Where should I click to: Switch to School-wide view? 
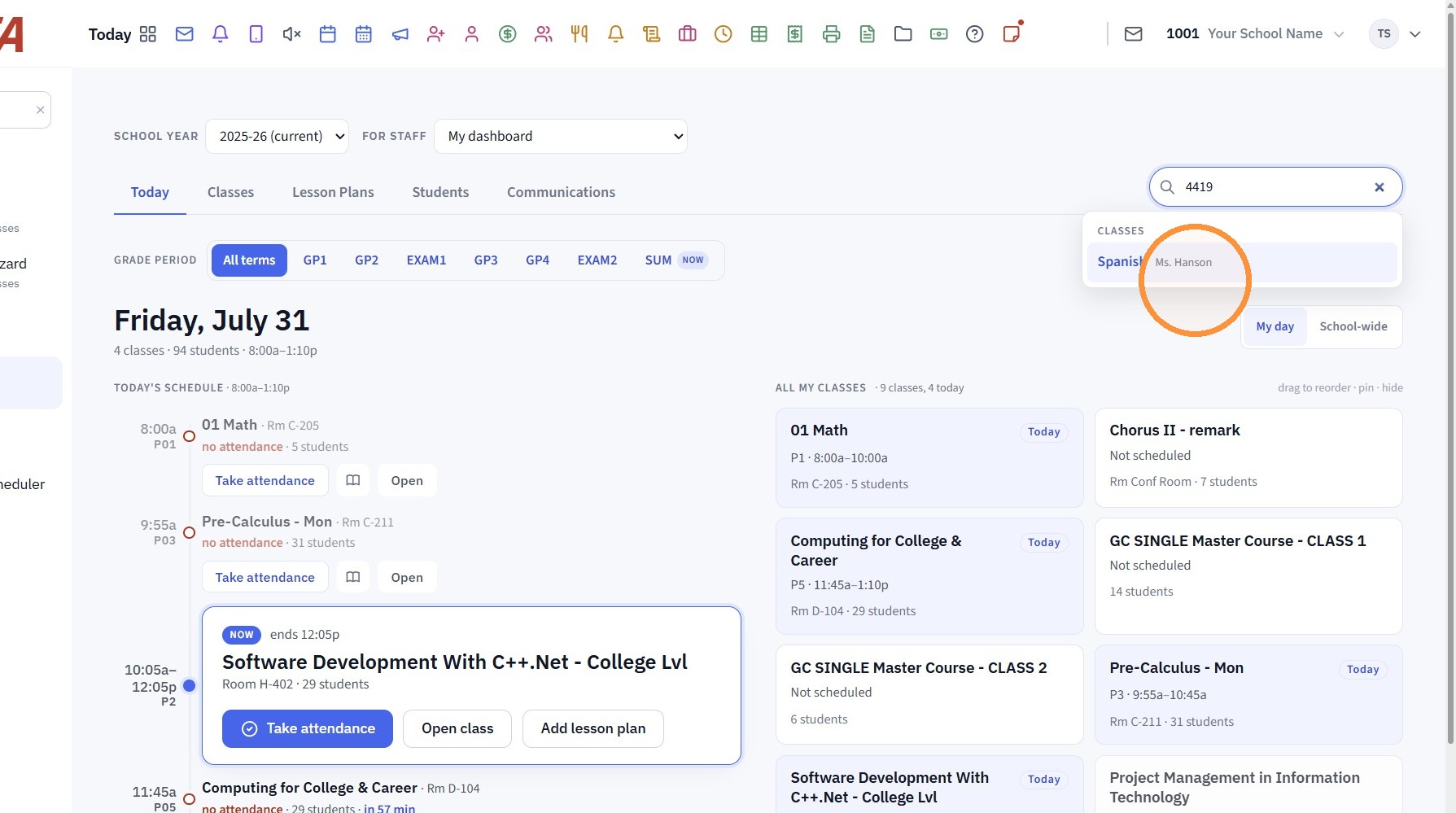tap(1353, 326)
